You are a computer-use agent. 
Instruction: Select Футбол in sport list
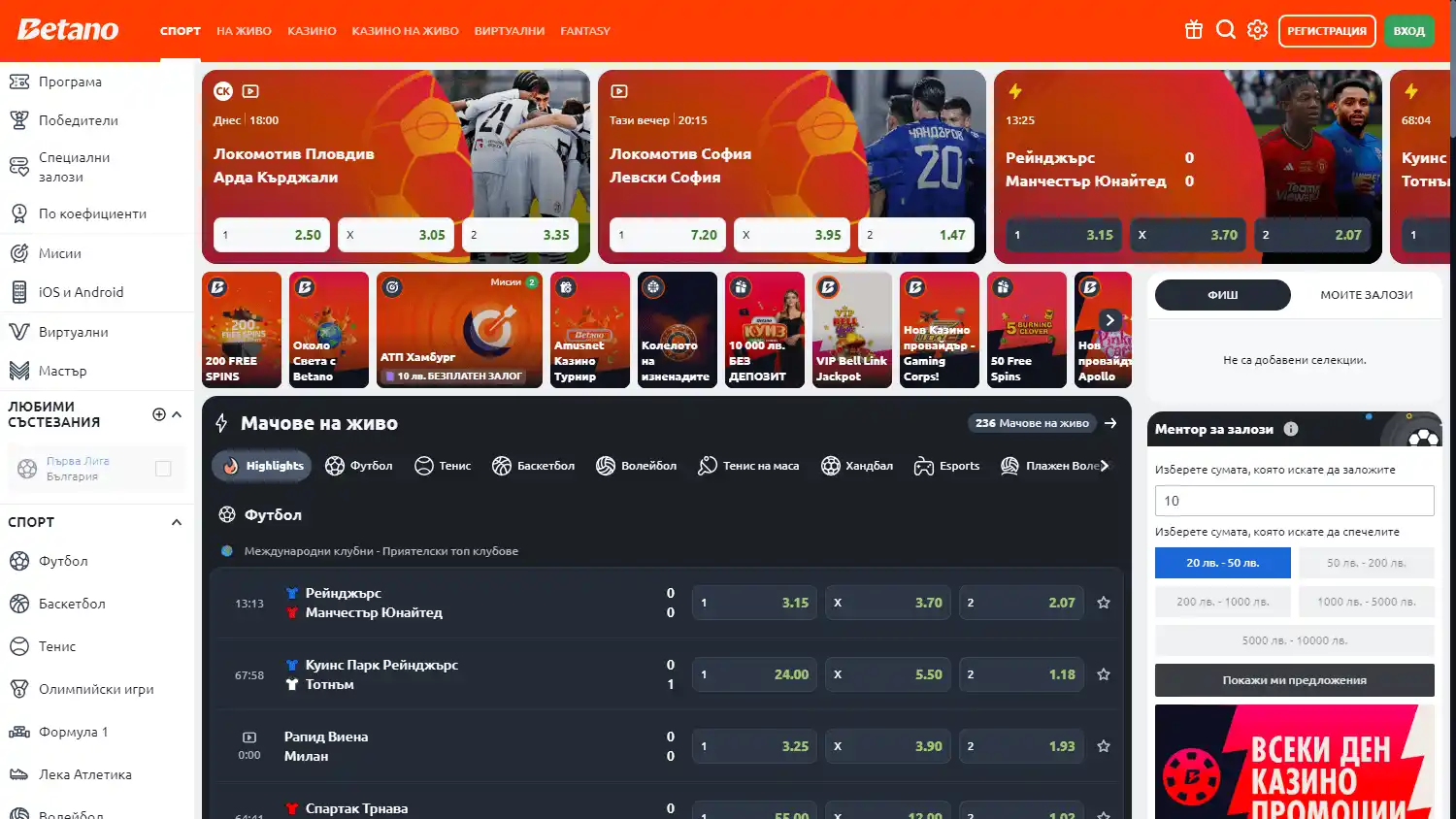coord(97,561)
